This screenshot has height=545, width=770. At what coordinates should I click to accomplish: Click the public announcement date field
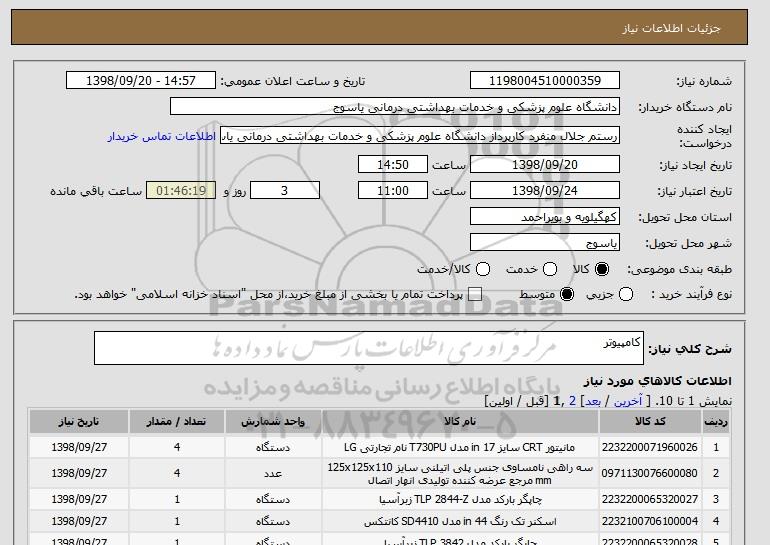[141, 81]
